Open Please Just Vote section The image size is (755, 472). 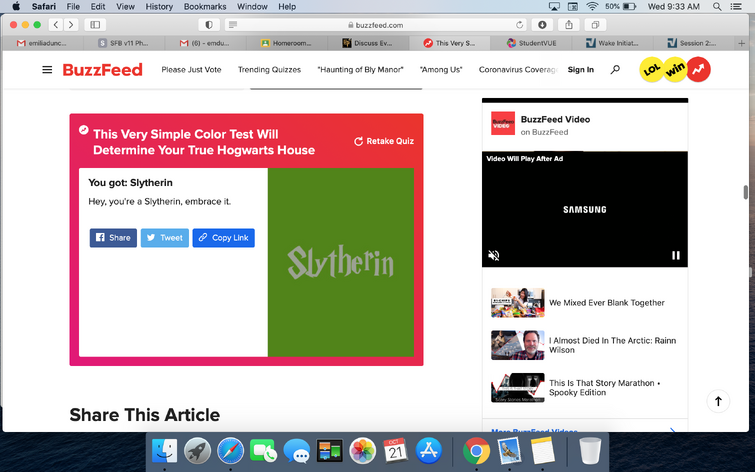(191, 70)
